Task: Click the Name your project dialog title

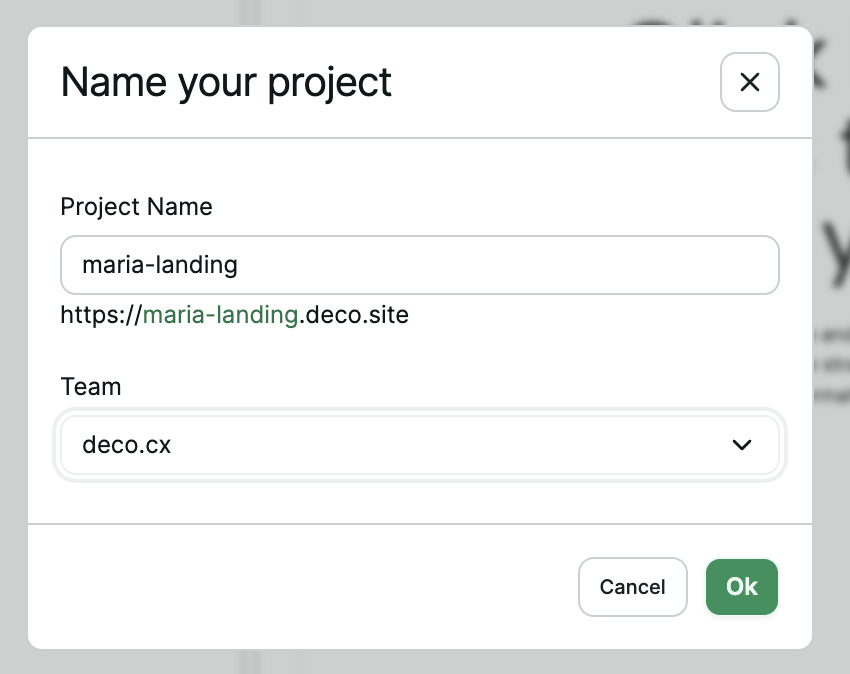Action: click(225, 82)
